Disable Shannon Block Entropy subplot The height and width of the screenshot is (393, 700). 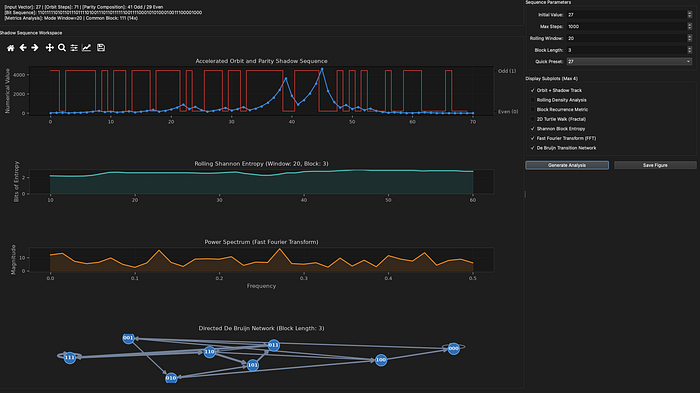point(533,129)
